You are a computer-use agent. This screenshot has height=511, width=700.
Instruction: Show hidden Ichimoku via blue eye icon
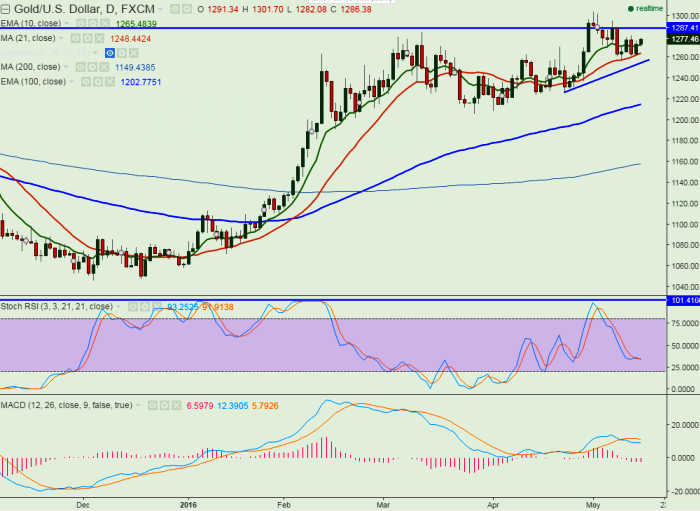click(110, 53)
